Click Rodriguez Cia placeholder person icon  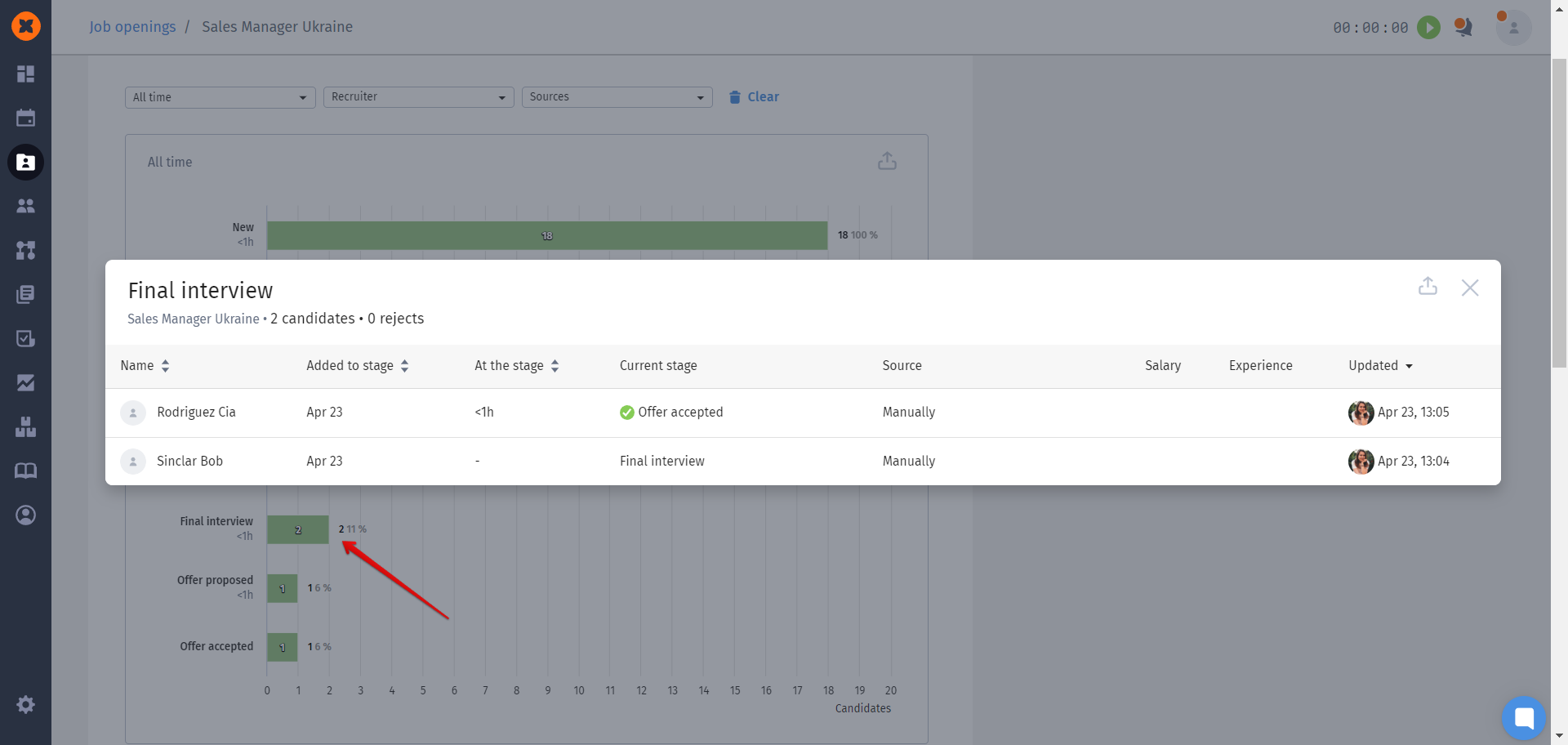coord(133,413)
